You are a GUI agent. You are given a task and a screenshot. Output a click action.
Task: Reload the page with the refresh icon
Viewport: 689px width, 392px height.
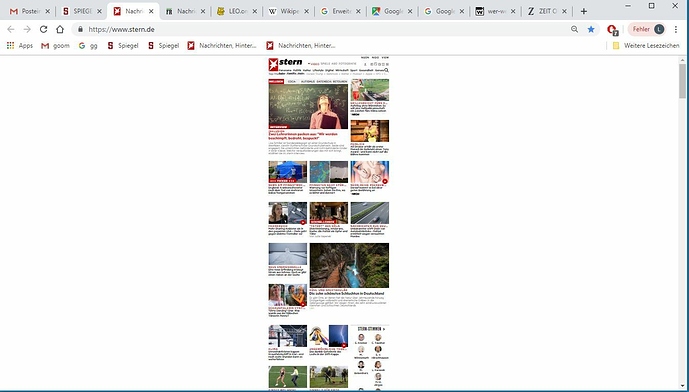point(43,29)
